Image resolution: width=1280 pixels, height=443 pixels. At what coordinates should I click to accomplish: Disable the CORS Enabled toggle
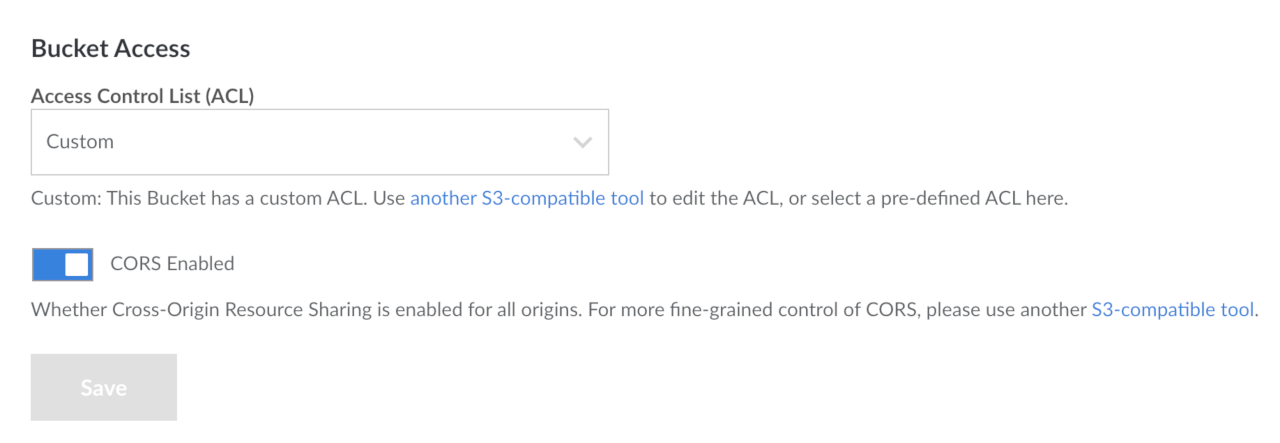[x=62, y=264]
